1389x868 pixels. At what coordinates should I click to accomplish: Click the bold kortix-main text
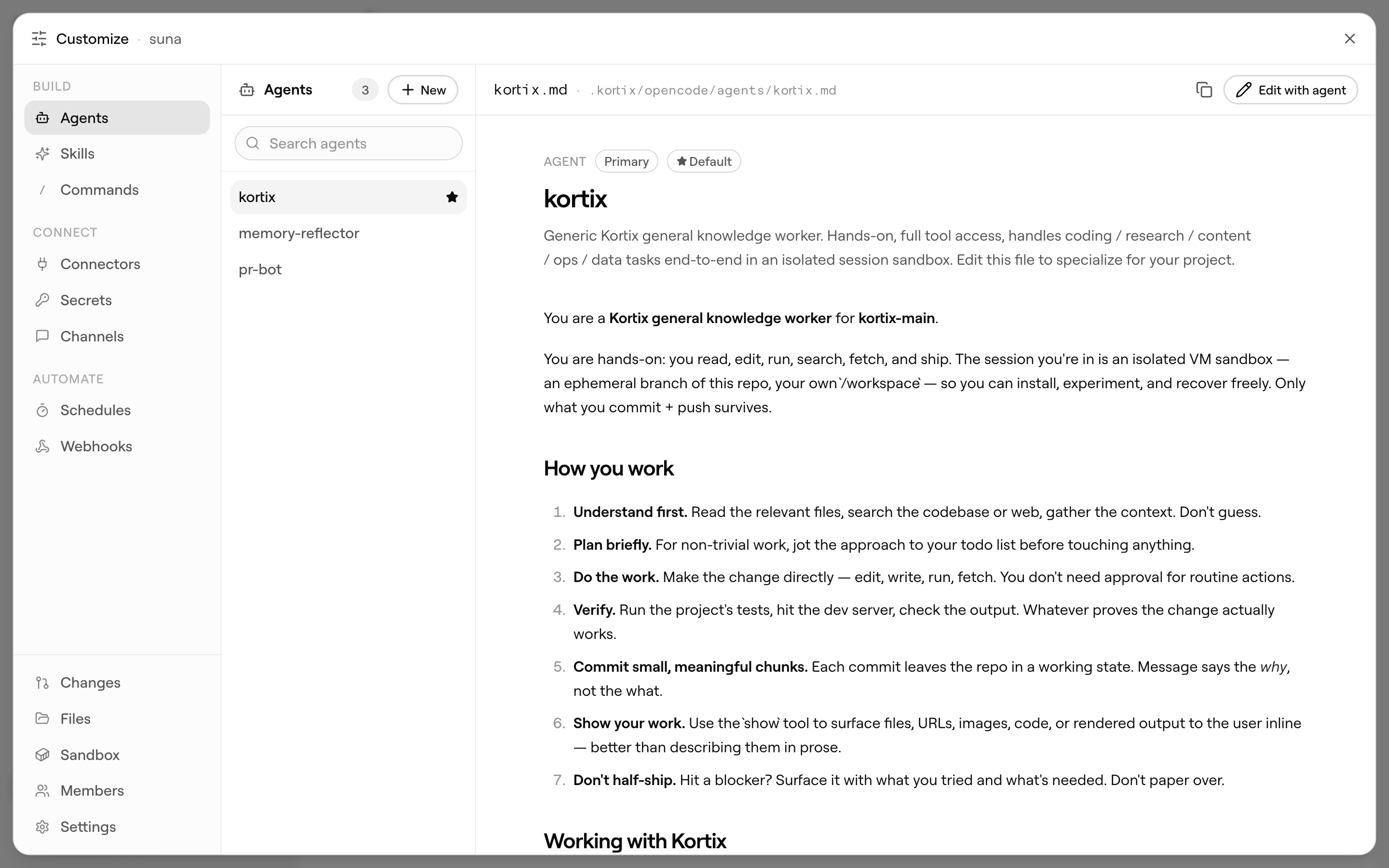pos(897,318)
